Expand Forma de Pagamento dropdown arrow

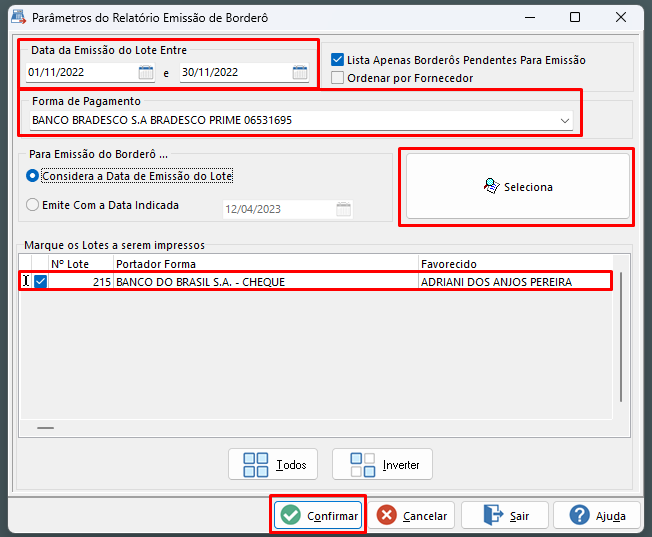coord(564,121)
